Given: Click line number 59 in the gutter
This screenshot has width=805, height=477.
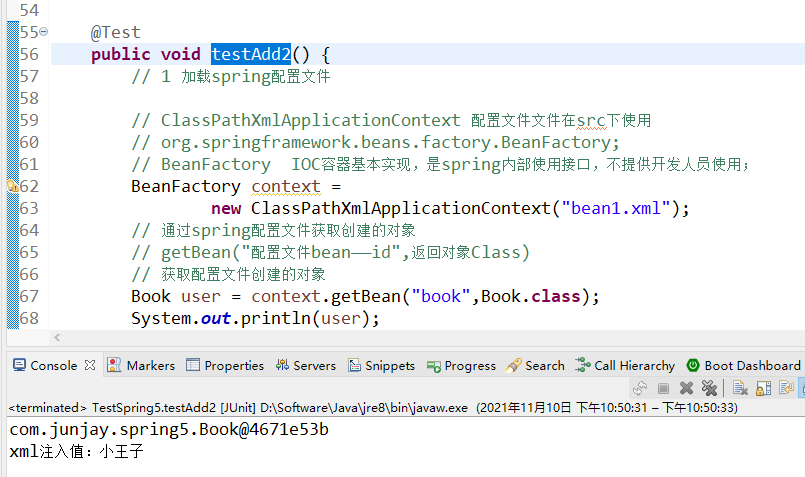Looking at the screenshot, I should point(29,120).
